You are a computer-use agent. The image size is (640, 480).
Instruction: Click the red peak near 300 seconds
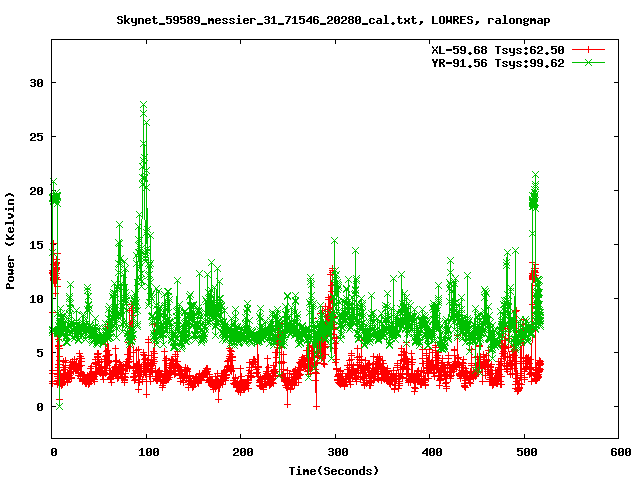332,270
